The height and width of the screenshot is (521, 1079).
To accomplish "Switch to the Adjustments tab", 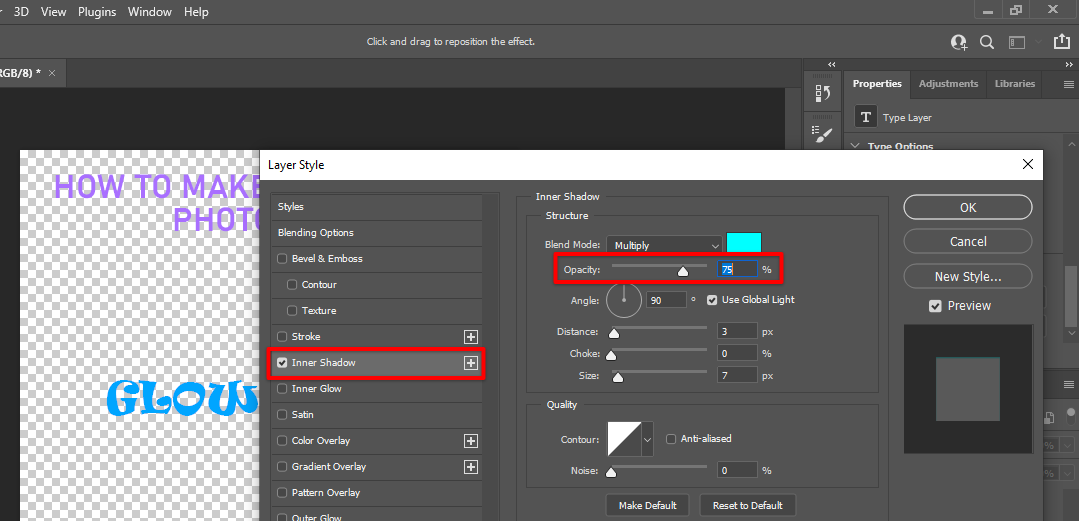I will tap(949, 84).
